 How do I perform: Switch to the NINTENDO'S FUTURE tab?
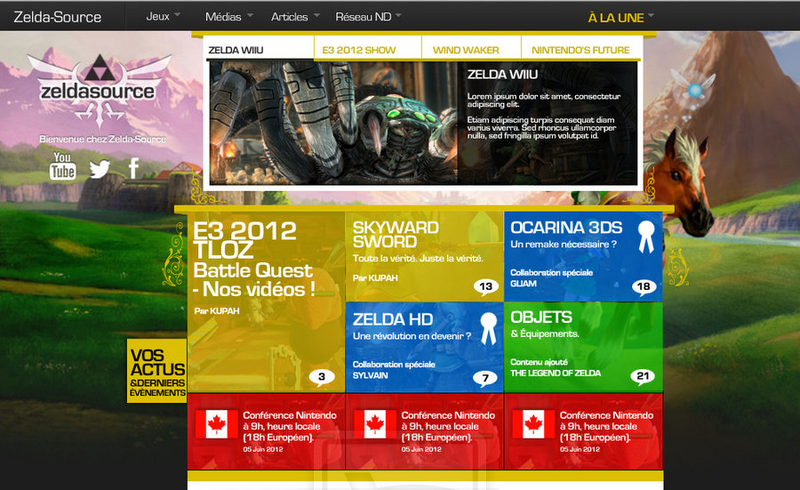point(580,50)
